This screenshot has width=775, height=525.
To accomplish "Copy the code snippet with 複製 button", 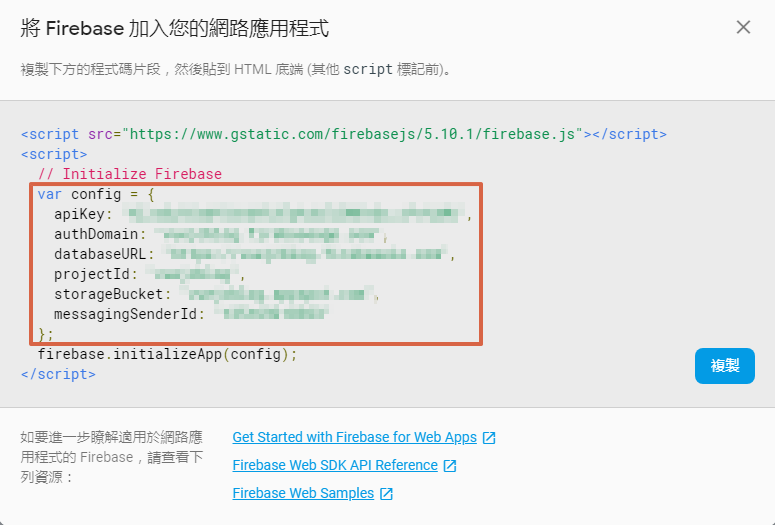I will coord(725,366).
